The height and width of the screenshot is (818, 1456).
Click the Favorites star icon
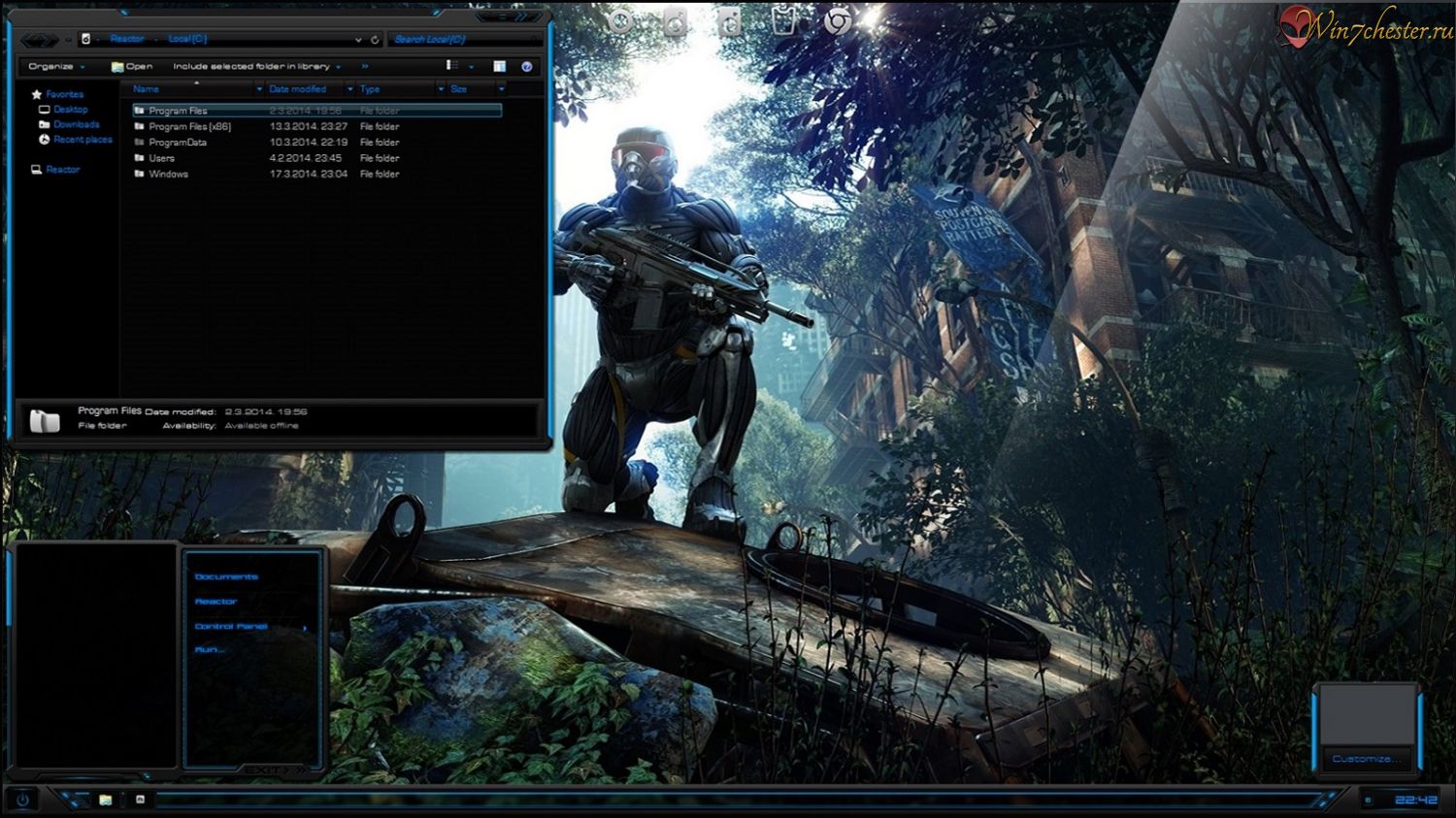37,94
